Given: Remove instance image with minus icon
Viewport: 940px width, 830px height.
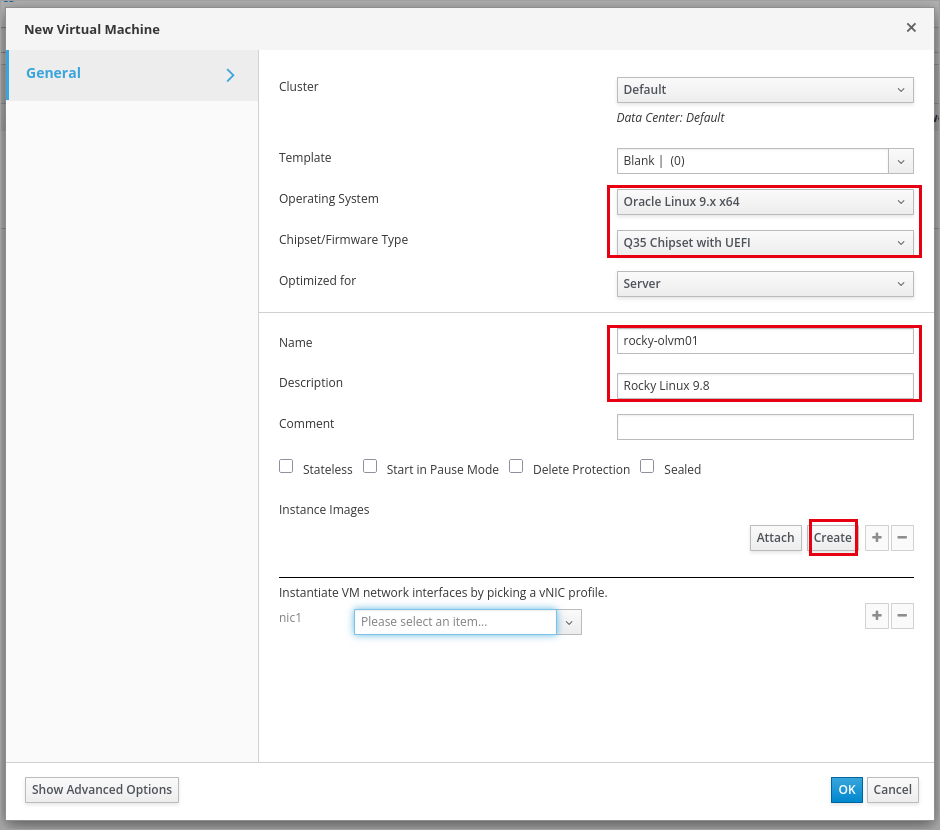Looking at the screenshot, I should click(902, 538).
